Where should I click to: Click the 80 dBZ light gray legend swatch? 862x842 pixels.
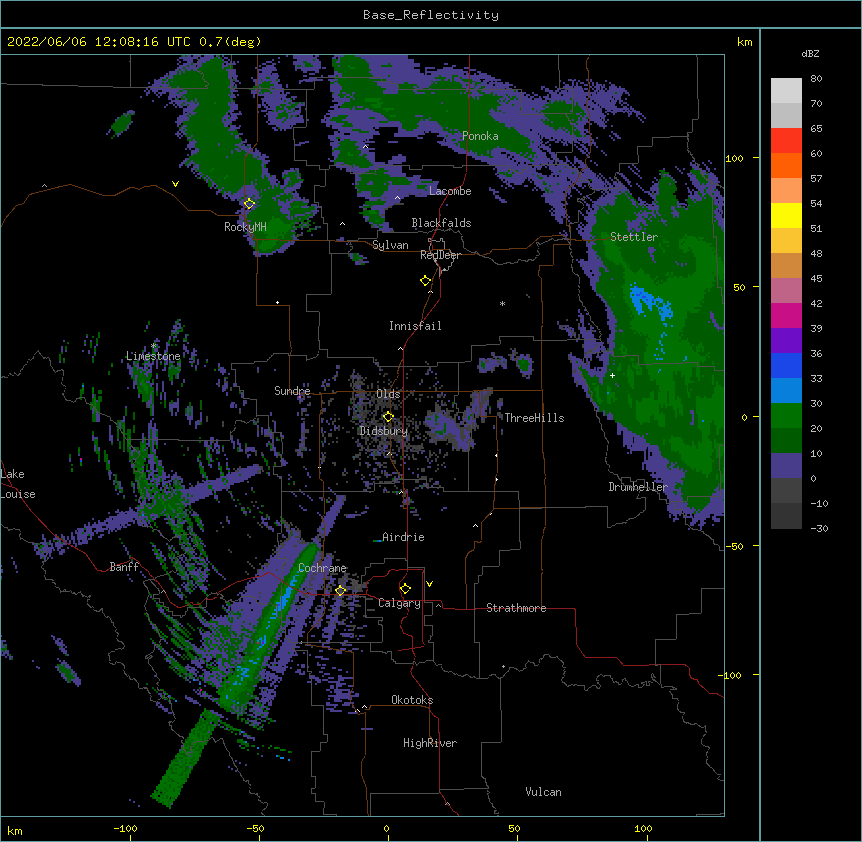(786, 91)
